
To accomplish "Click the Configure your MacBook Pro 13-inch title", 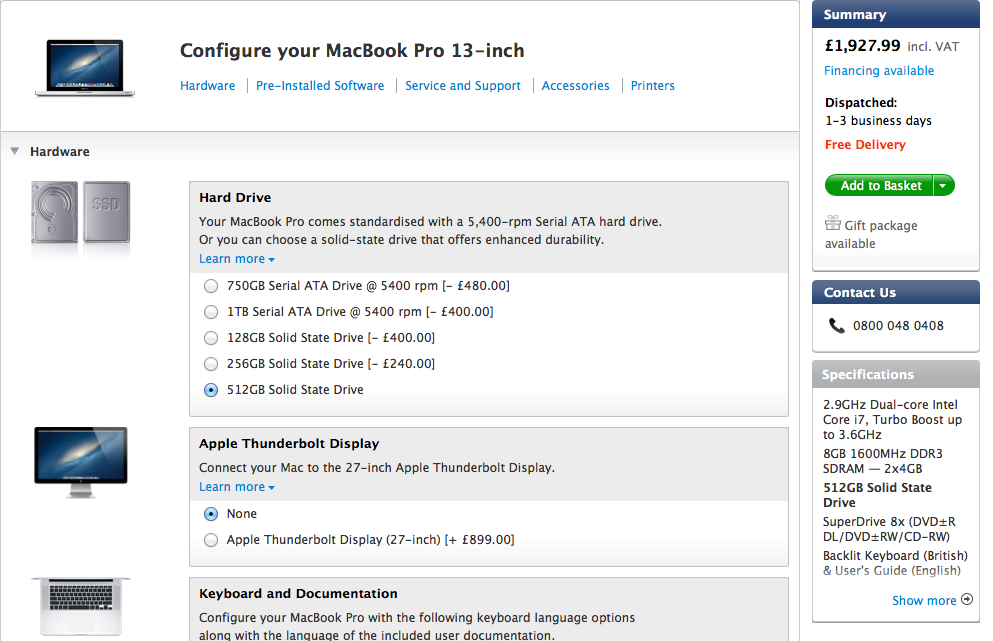I will (x=352, y=51).
